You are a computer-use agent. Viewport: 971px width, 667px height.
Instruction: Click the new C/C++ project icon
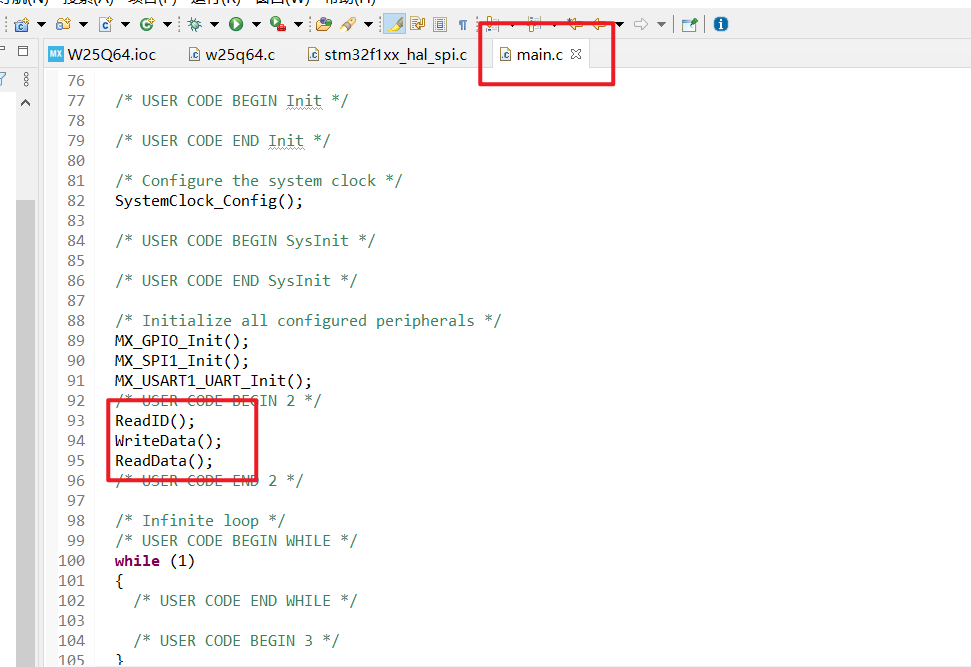tap(22, 25)
